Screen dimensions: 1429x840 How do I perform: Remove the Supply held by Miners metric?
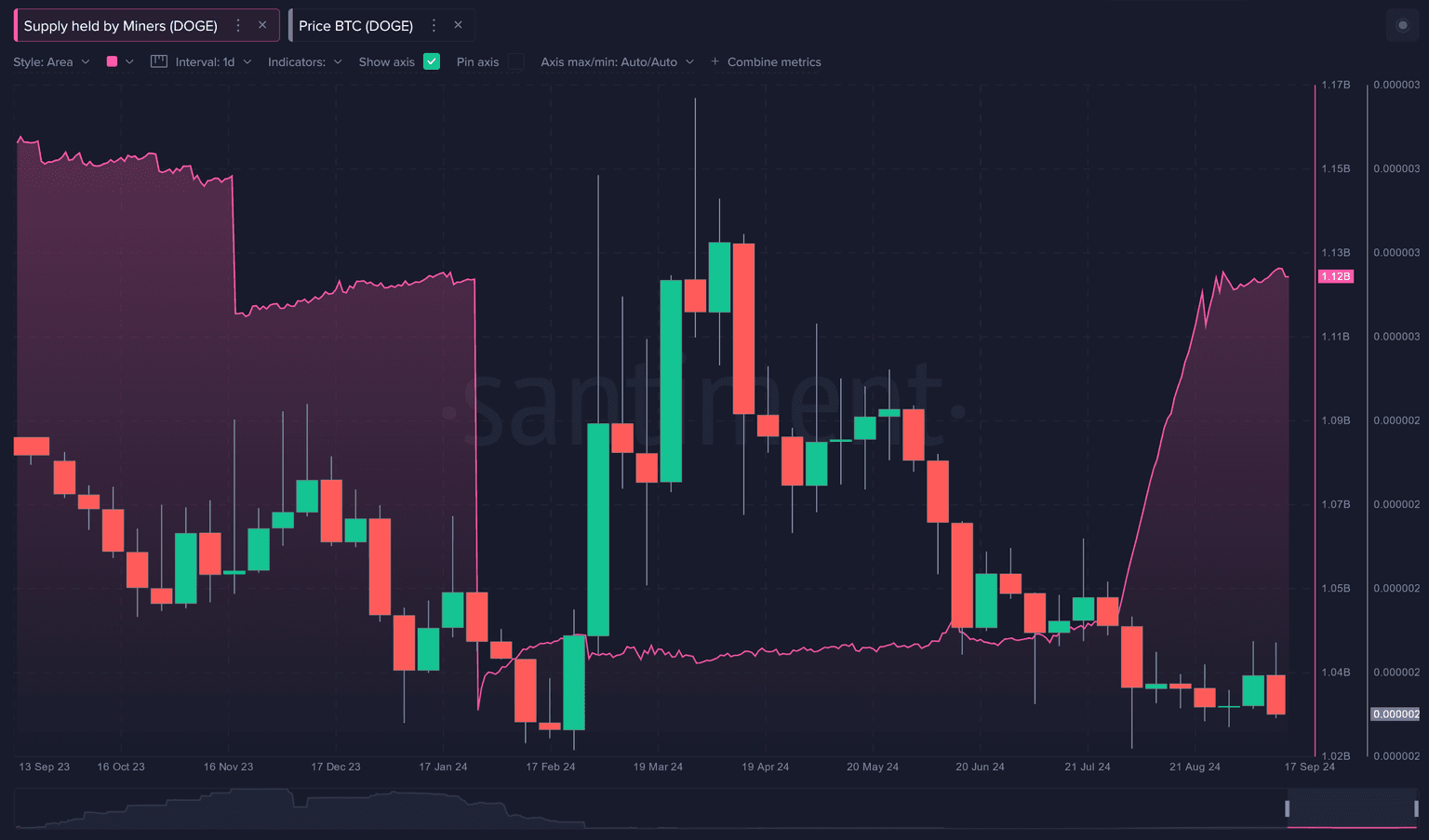(x=262, y=25)
